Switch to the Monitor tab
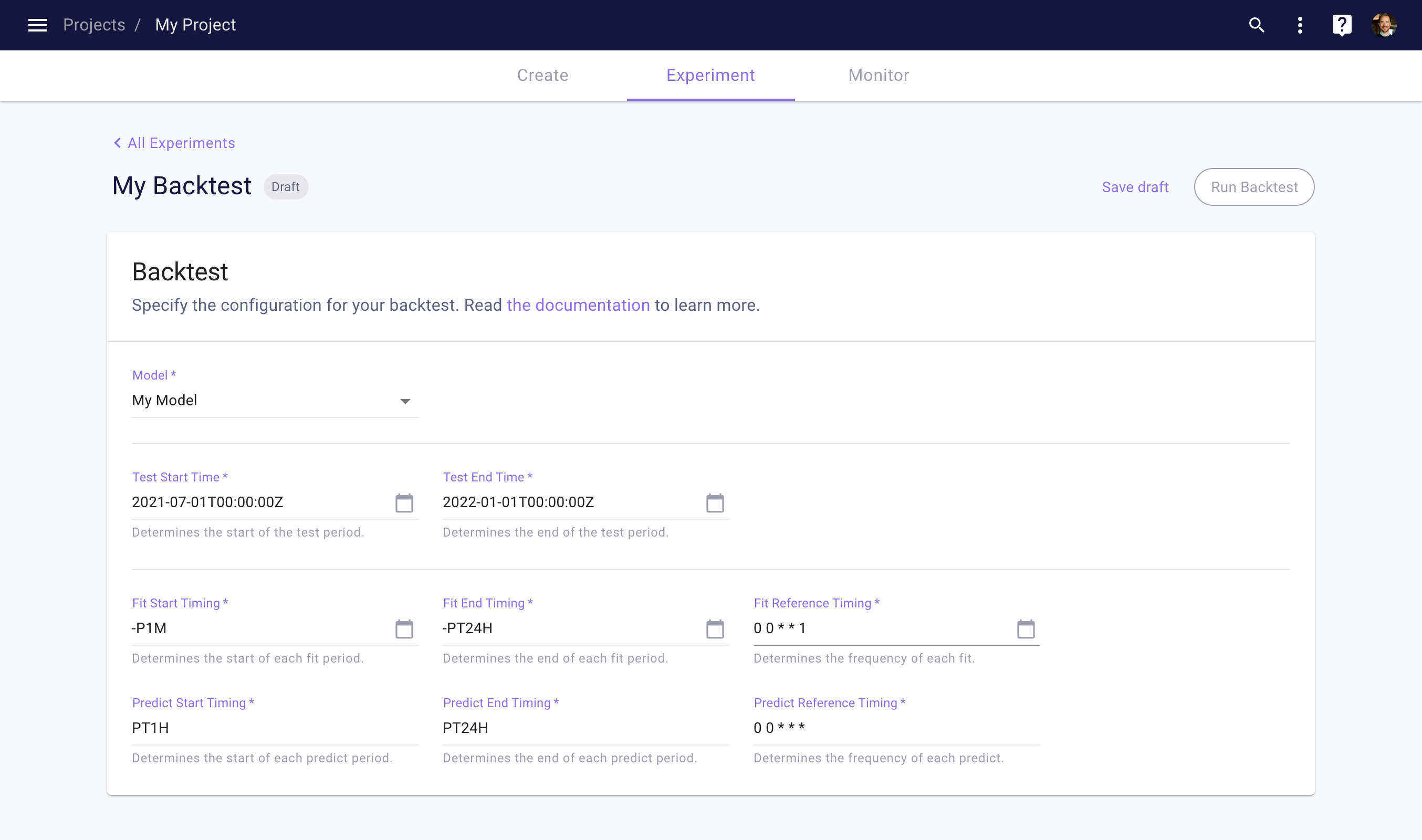The width and height of the screenshot is (1422, 840). [879, 75]
